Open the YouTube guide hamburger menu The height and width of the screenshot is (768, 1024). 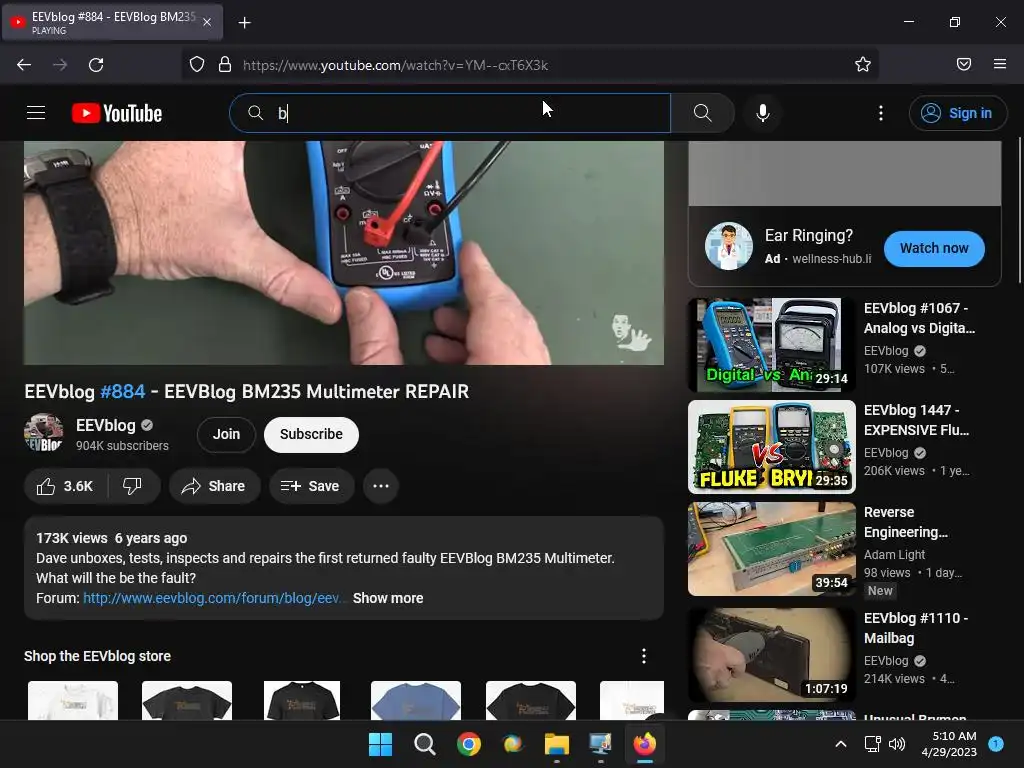[x=36, y=113]
